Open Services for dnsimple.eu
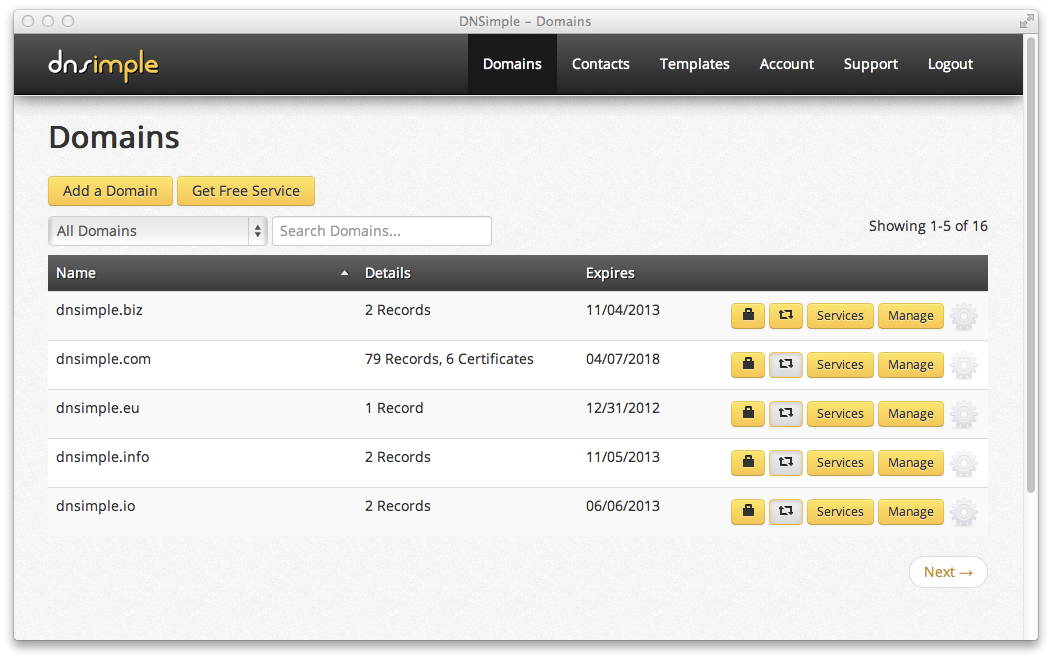The image size is (1052, 660). tap(840, 413)
